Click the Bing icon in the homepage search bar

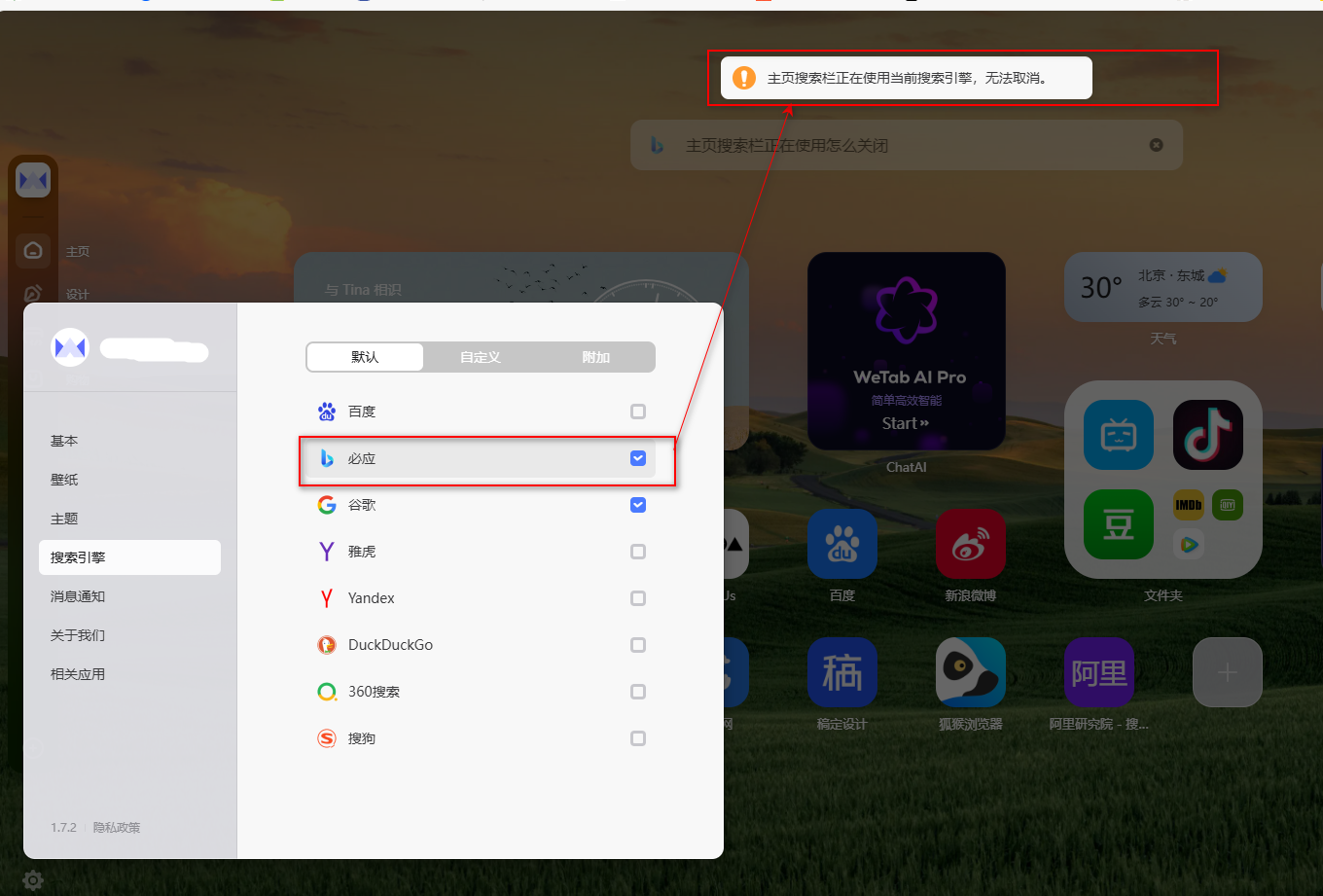[x=658, y=145]
